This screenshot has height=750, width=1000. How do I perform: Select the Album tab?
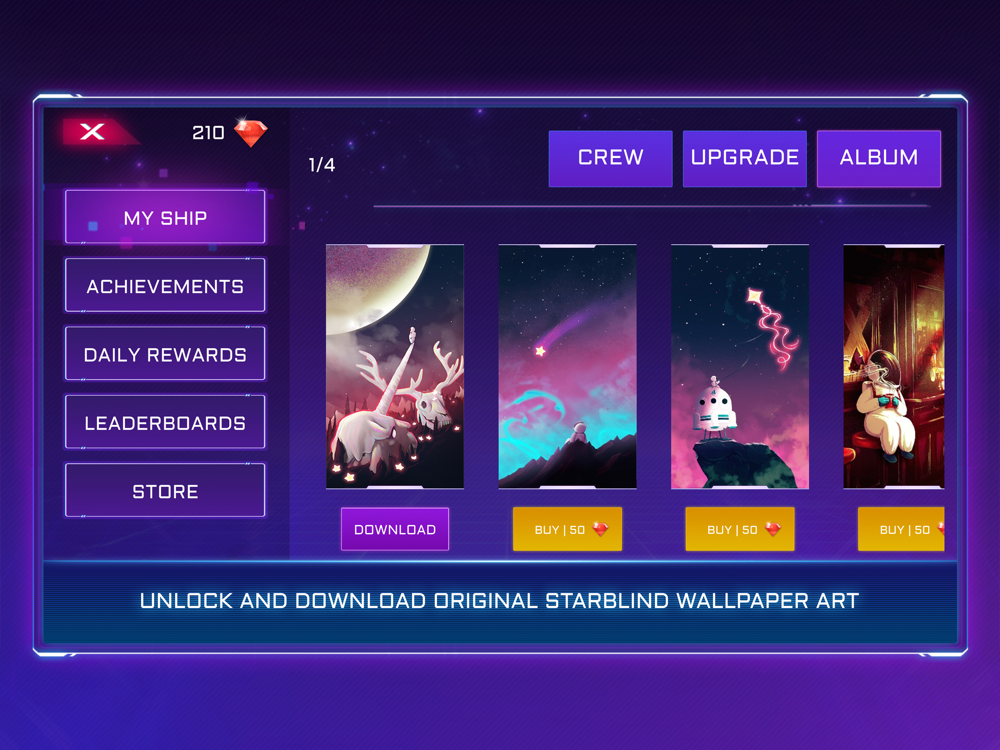[879, 158]
